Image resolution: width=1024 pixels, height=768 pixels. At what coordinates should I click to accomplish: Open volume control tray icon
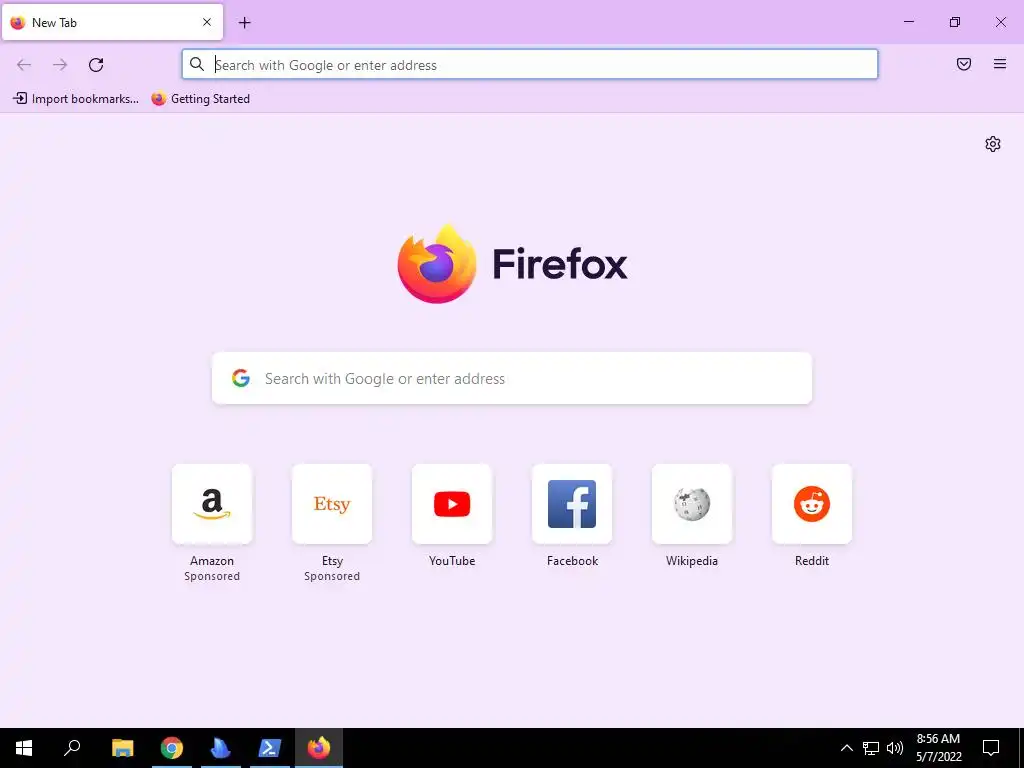tap(895, 748)
